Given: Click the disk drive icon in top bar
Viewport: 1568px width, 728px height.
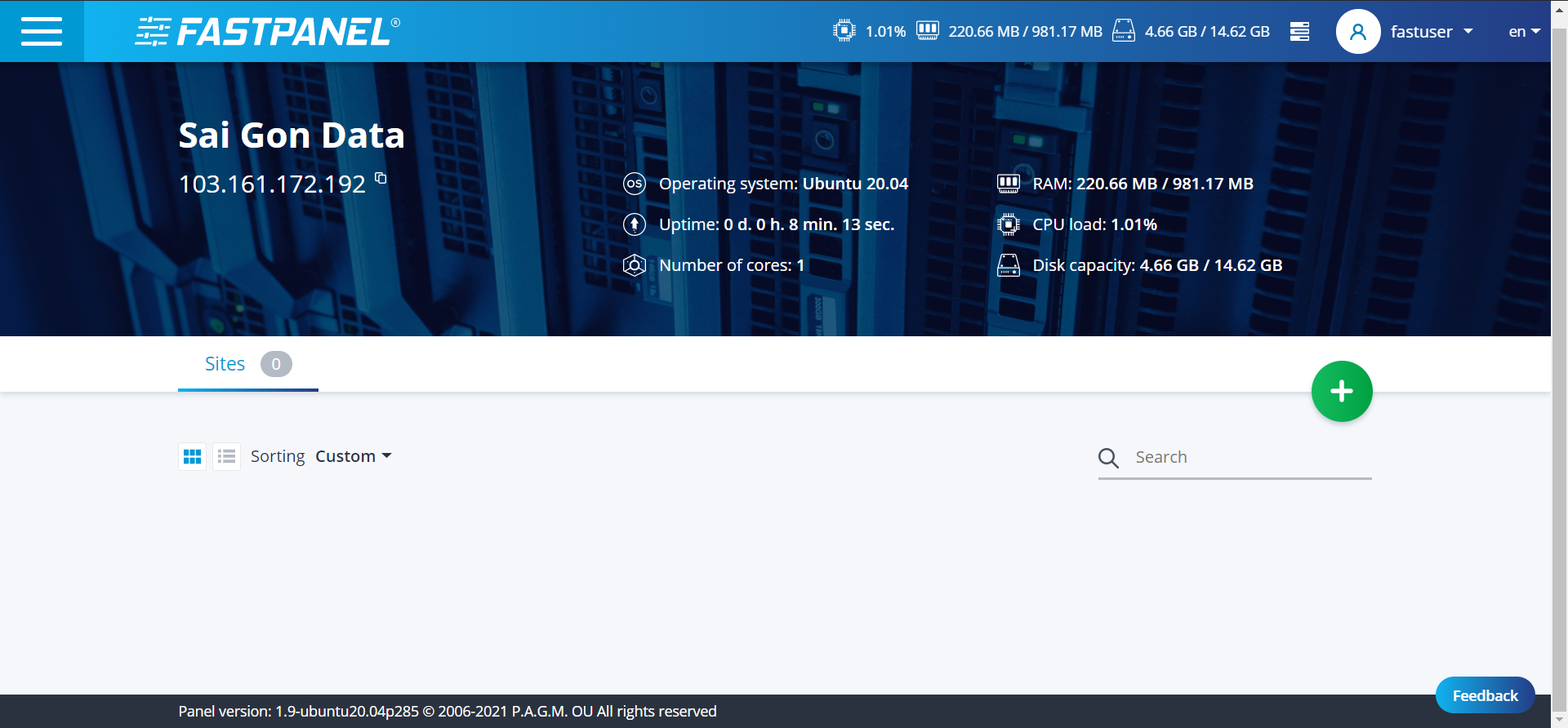Looking at the screenshot, I should click(1124, 31).
